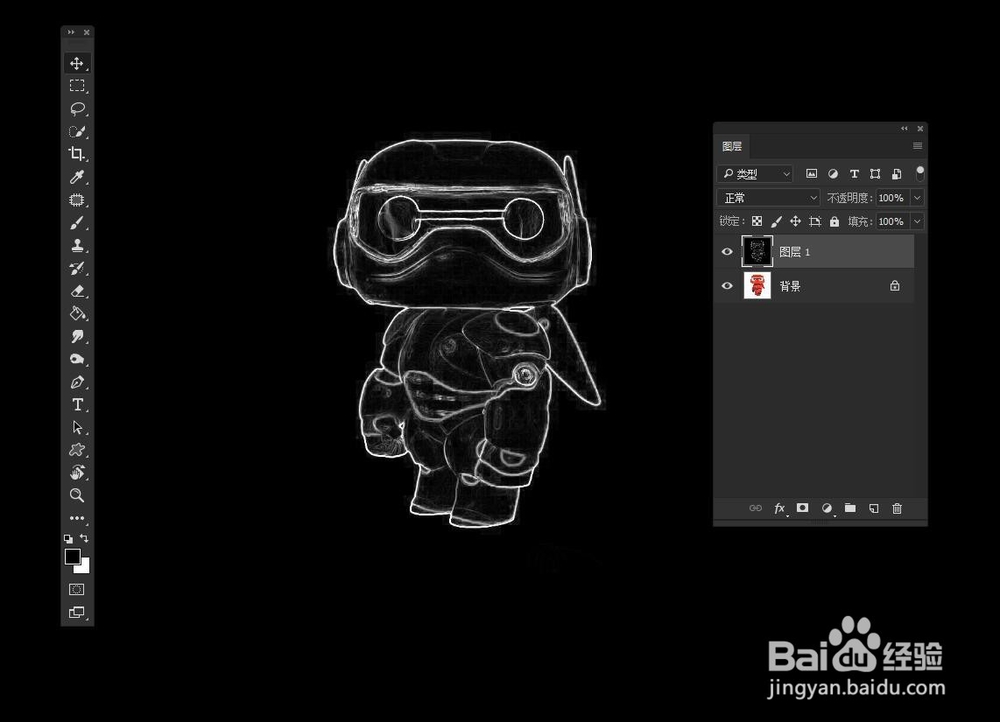The width and height of the screenshot is (1000, 722).
Task: Select the Type tool
Action: (77, 404)
